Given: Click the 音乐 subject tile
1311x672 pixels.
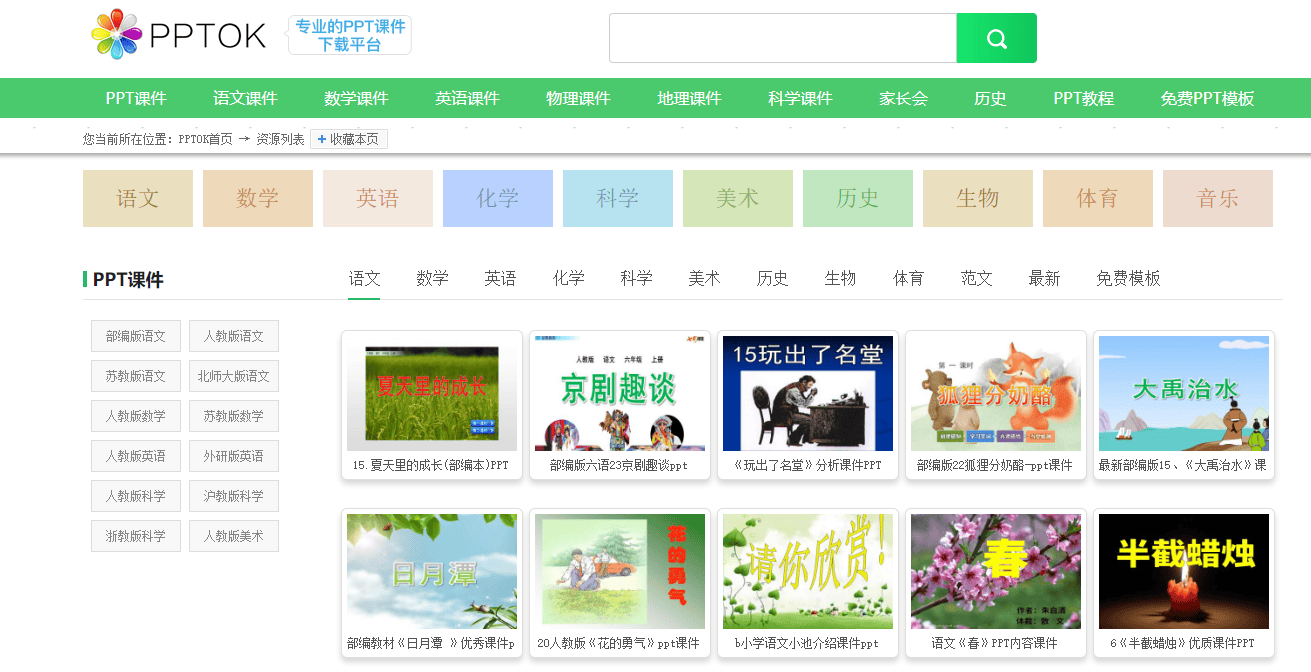Looking at the screenshot, I should coord(1217,198).
